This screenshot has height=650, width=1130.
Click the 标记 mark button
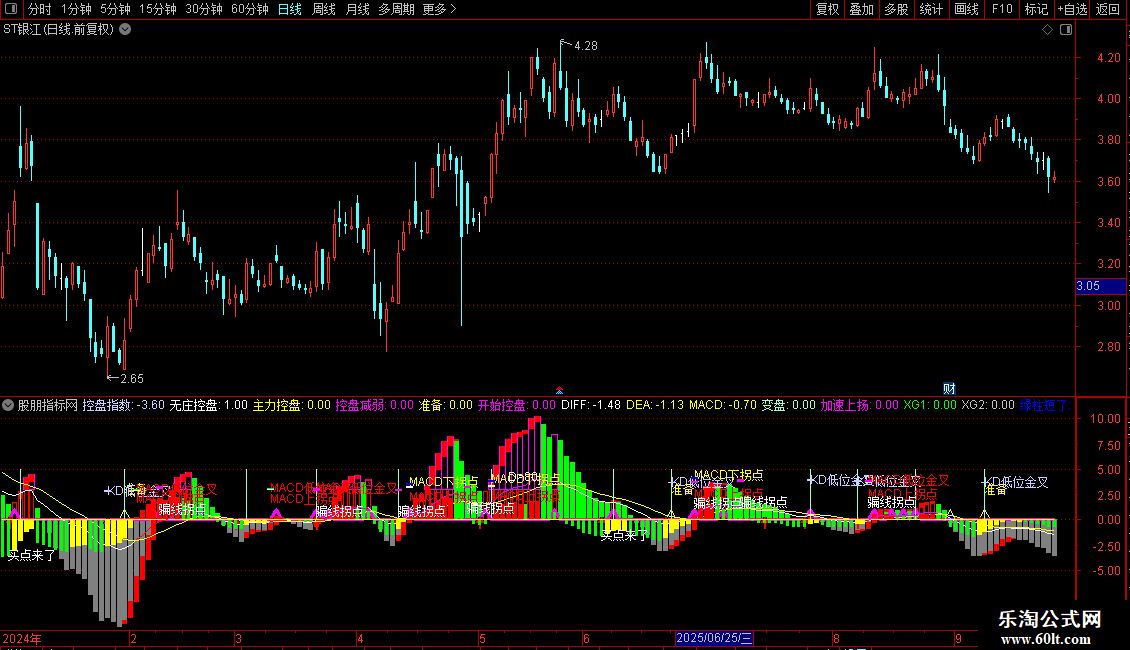tap(1036, 9)
